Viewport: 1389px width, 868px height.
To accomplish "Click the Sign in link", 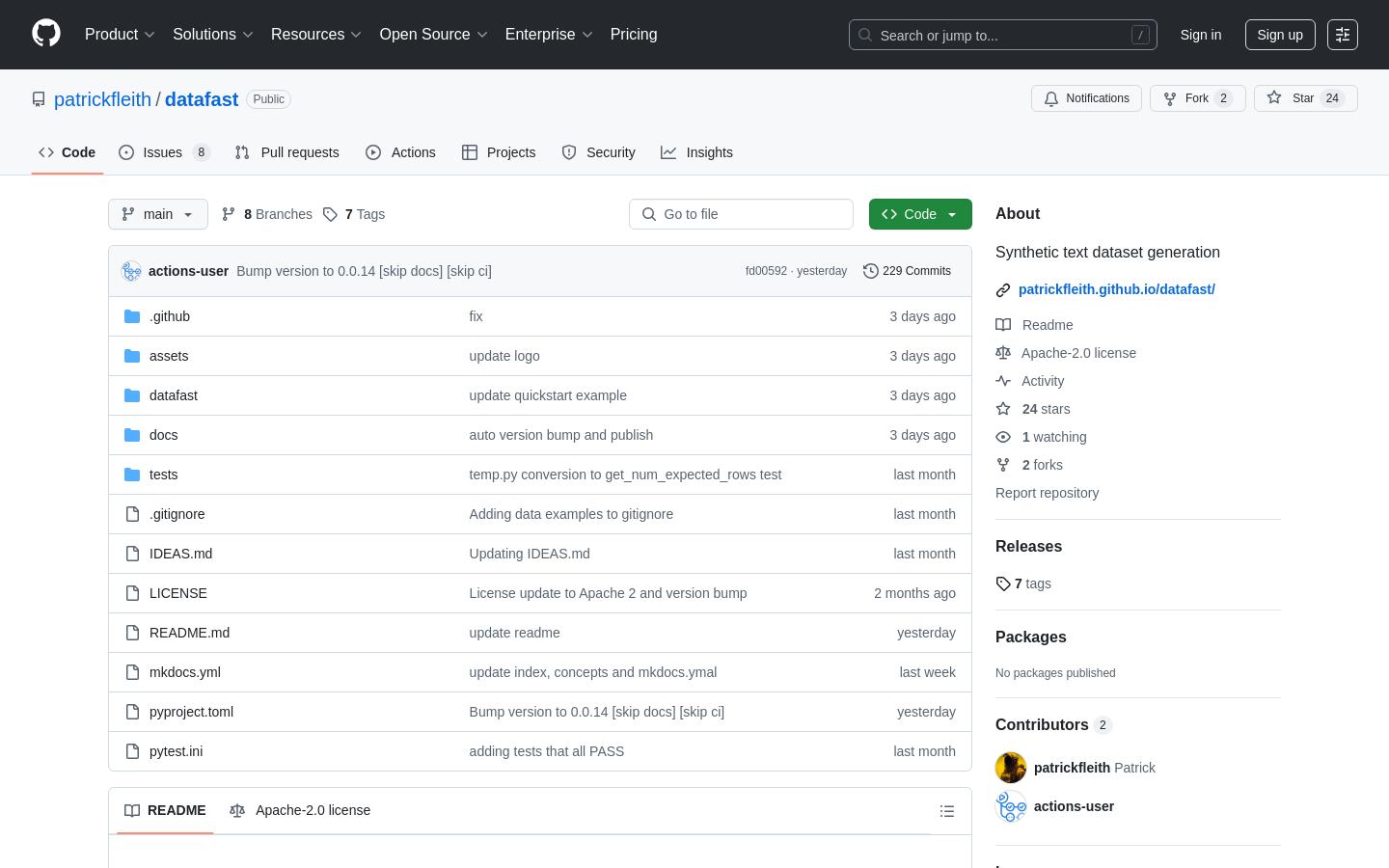I will 1201,35.
